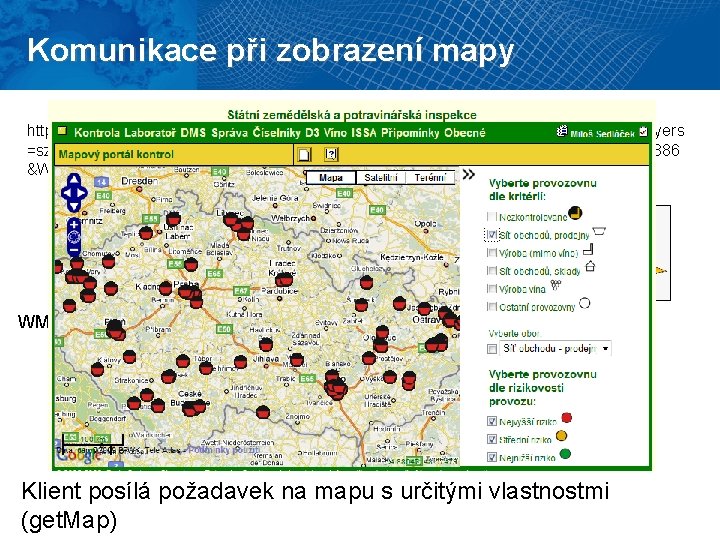Click the Síť obchodů, sklady house symbol
This screenshot has width=720, height=540.
[591, 266]
